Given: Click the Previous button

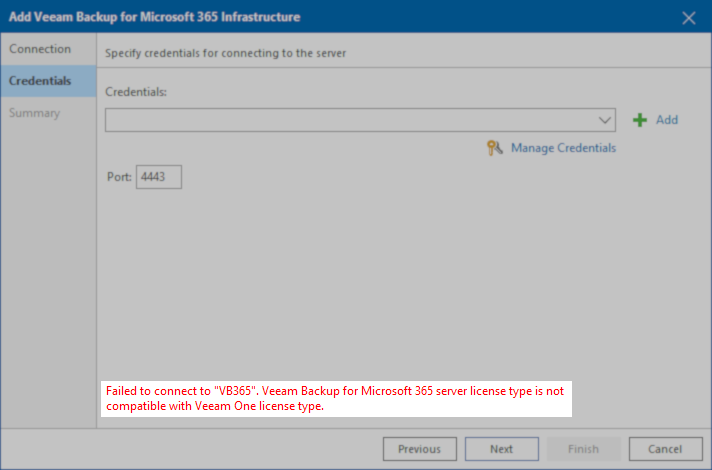Looking at the screenshot, I should click(x=420, y=449).
